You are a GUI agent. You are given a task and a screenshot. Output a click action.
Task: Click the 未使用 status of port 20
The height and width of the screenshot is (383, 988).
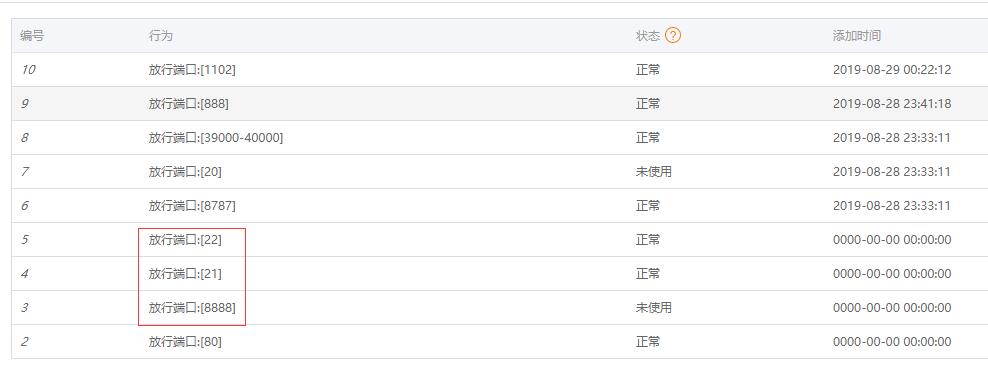[653, 172]
